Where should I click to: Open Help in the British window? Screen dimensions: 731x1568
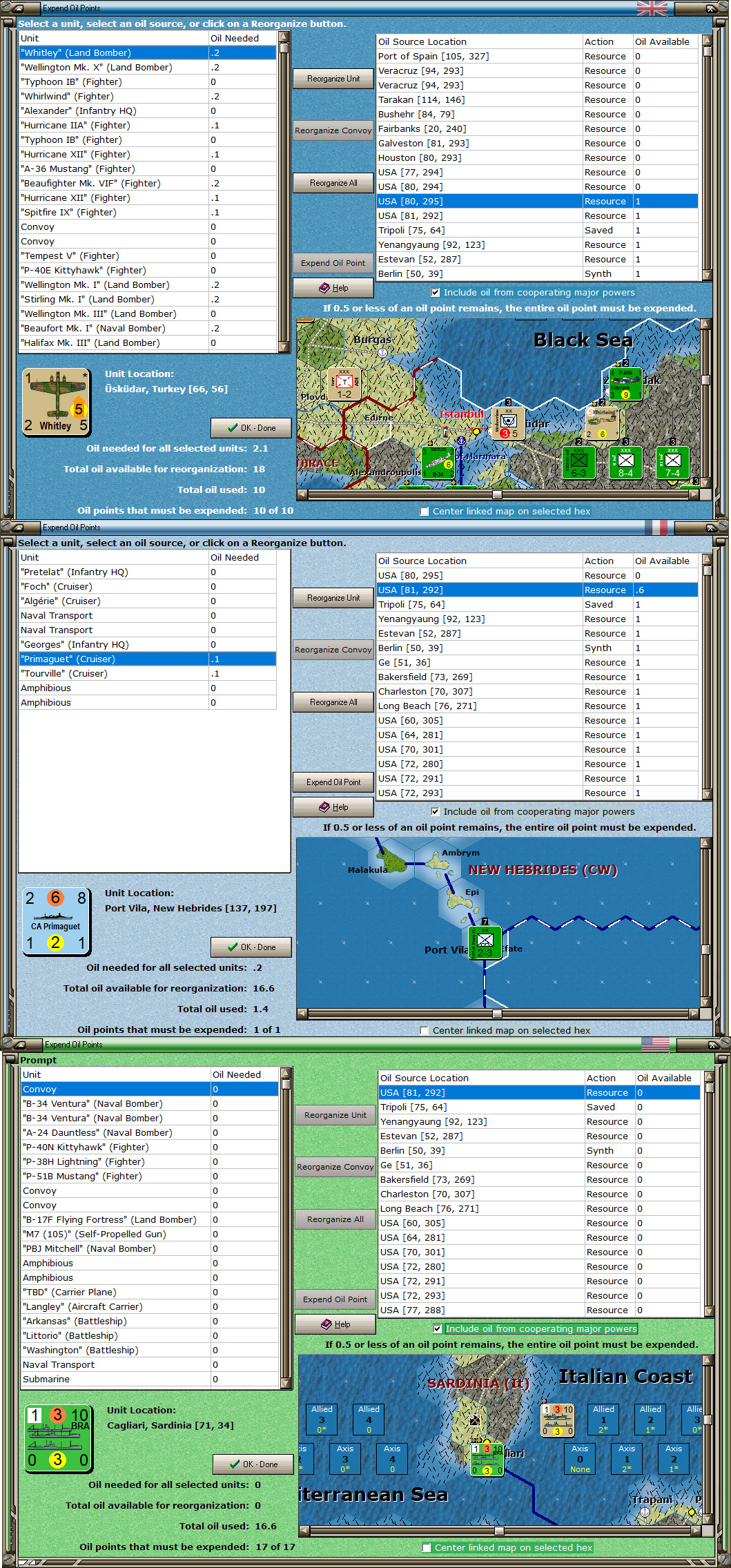(333, 288)
